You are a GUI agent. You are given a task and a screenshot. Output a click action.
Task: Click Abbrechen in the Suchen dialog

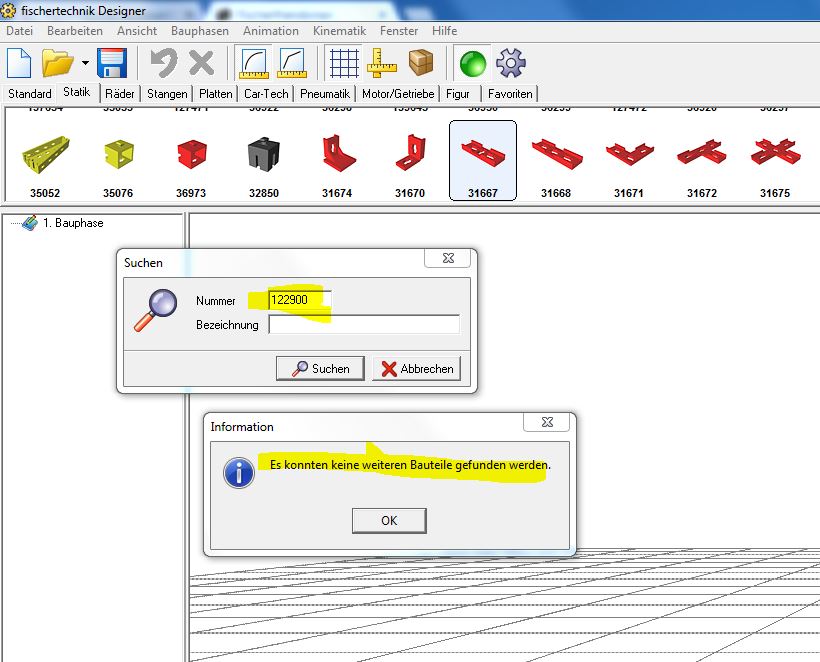coord(417,368)
